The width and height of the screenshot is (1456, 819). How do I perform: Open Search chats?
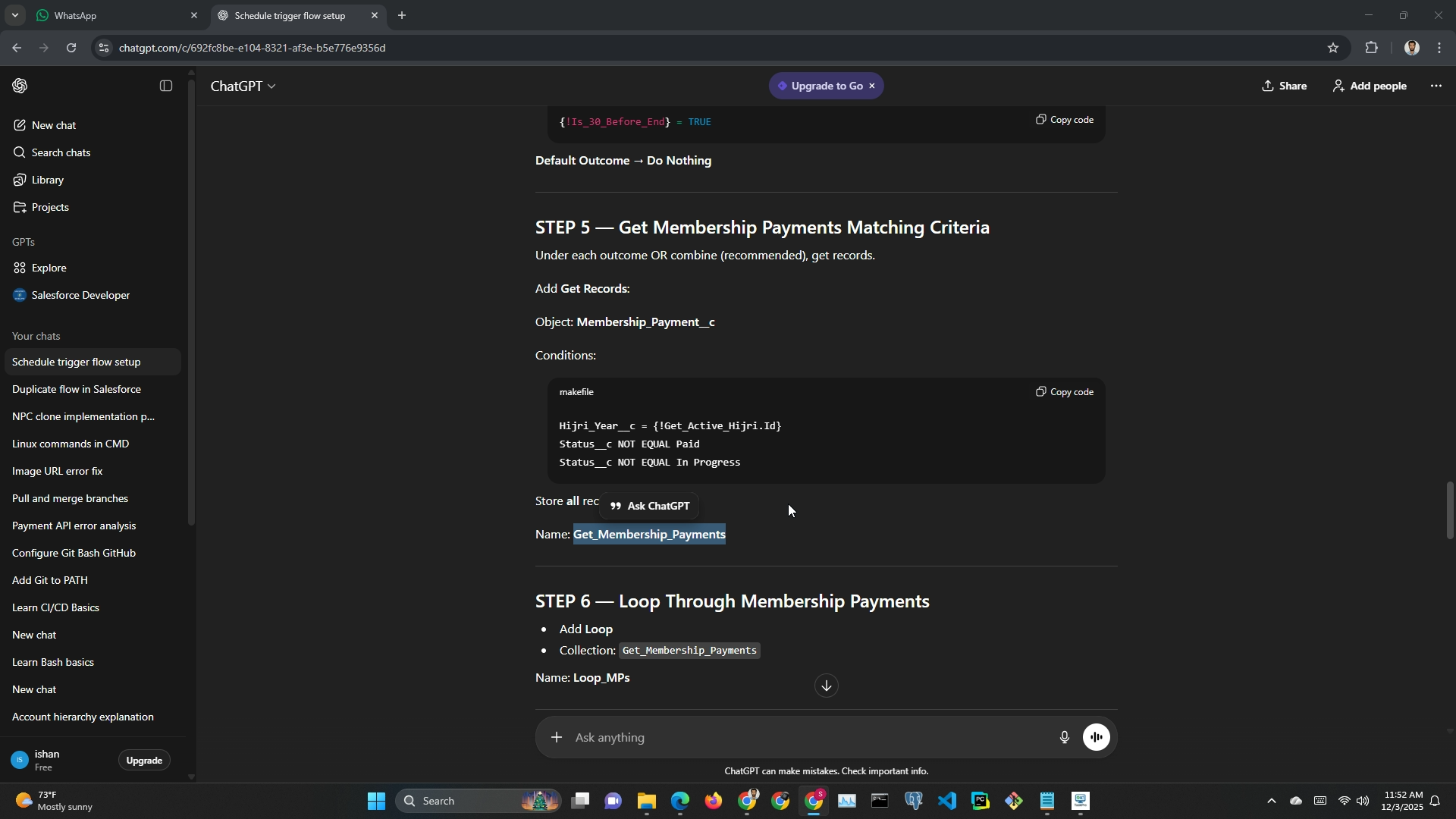click(61, 152)
